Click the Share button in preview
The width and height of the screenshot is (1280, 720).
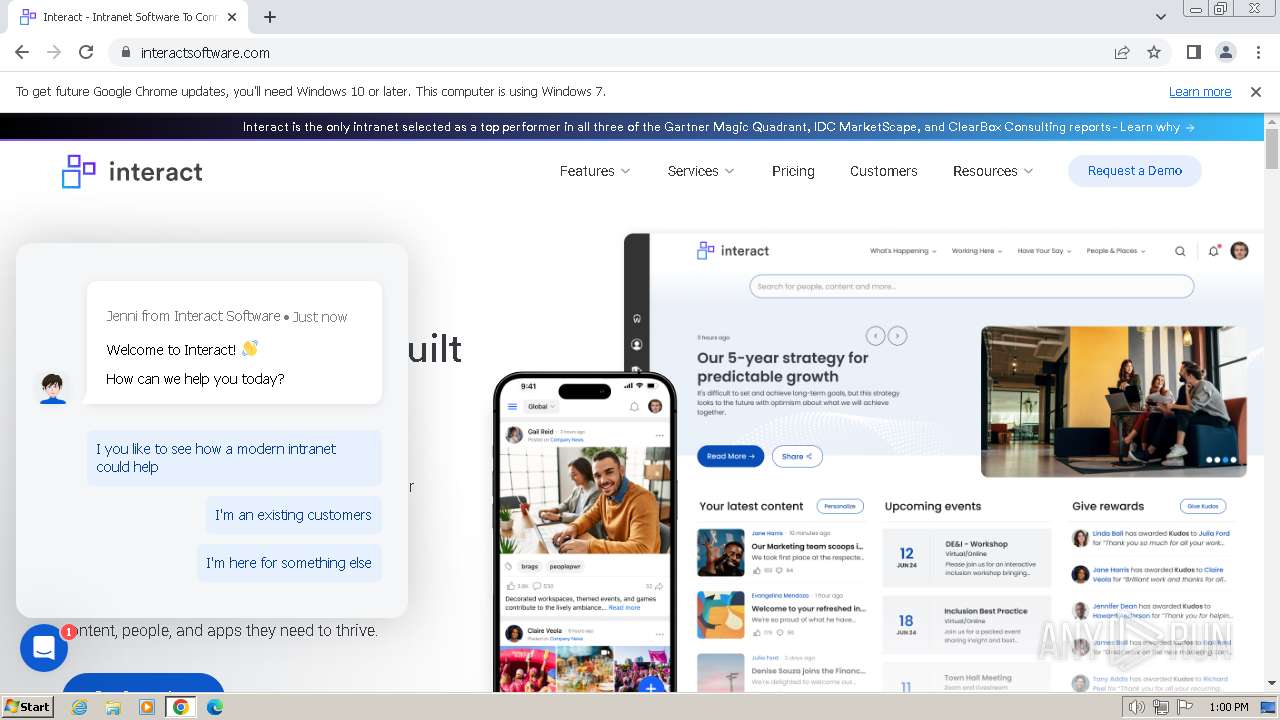click(797, 456)
